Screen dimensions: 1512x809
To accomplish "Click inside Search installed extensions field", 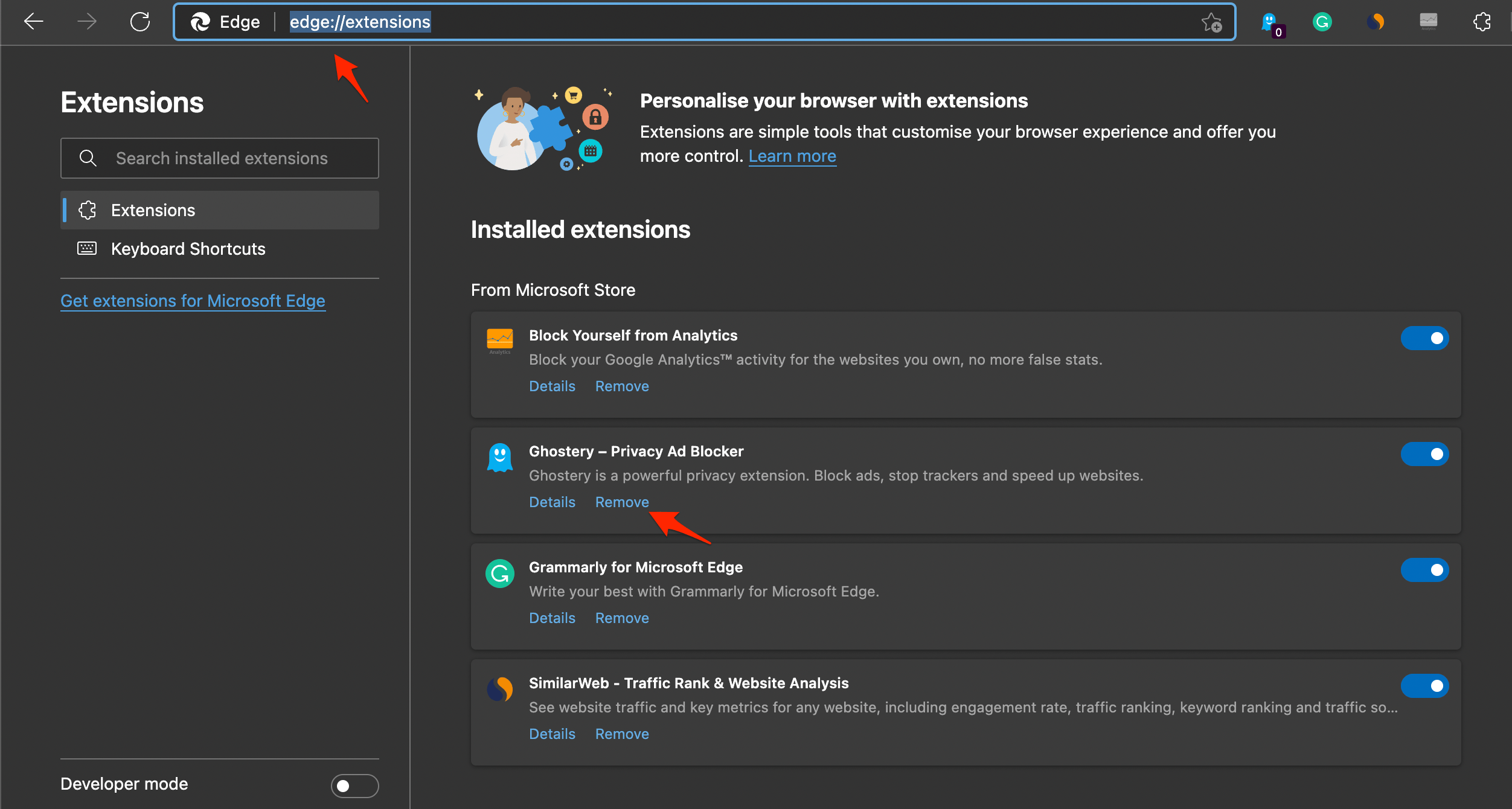I will [x=220, y=158].
